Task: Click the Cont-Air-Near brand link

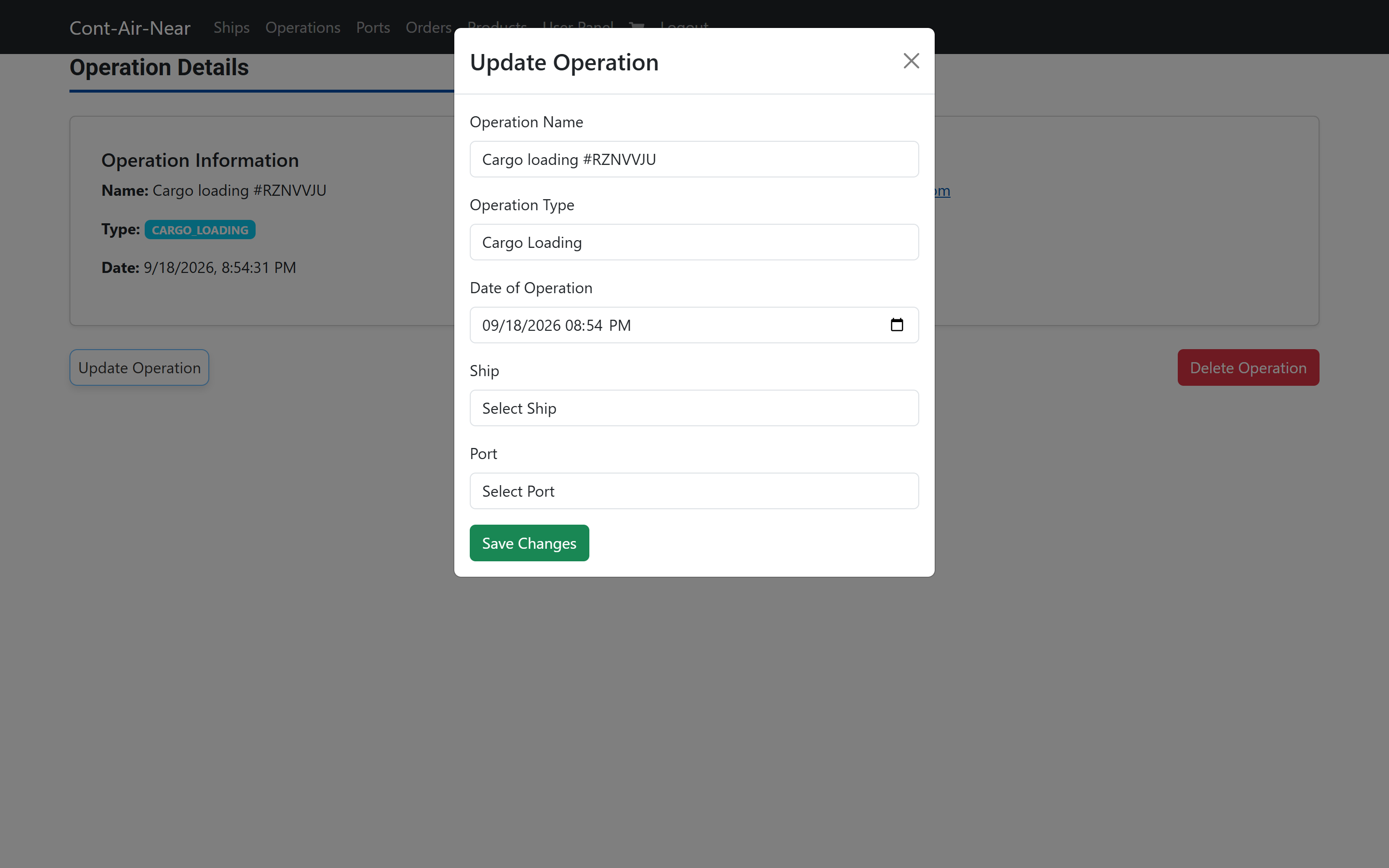Action: pos(130,27)
